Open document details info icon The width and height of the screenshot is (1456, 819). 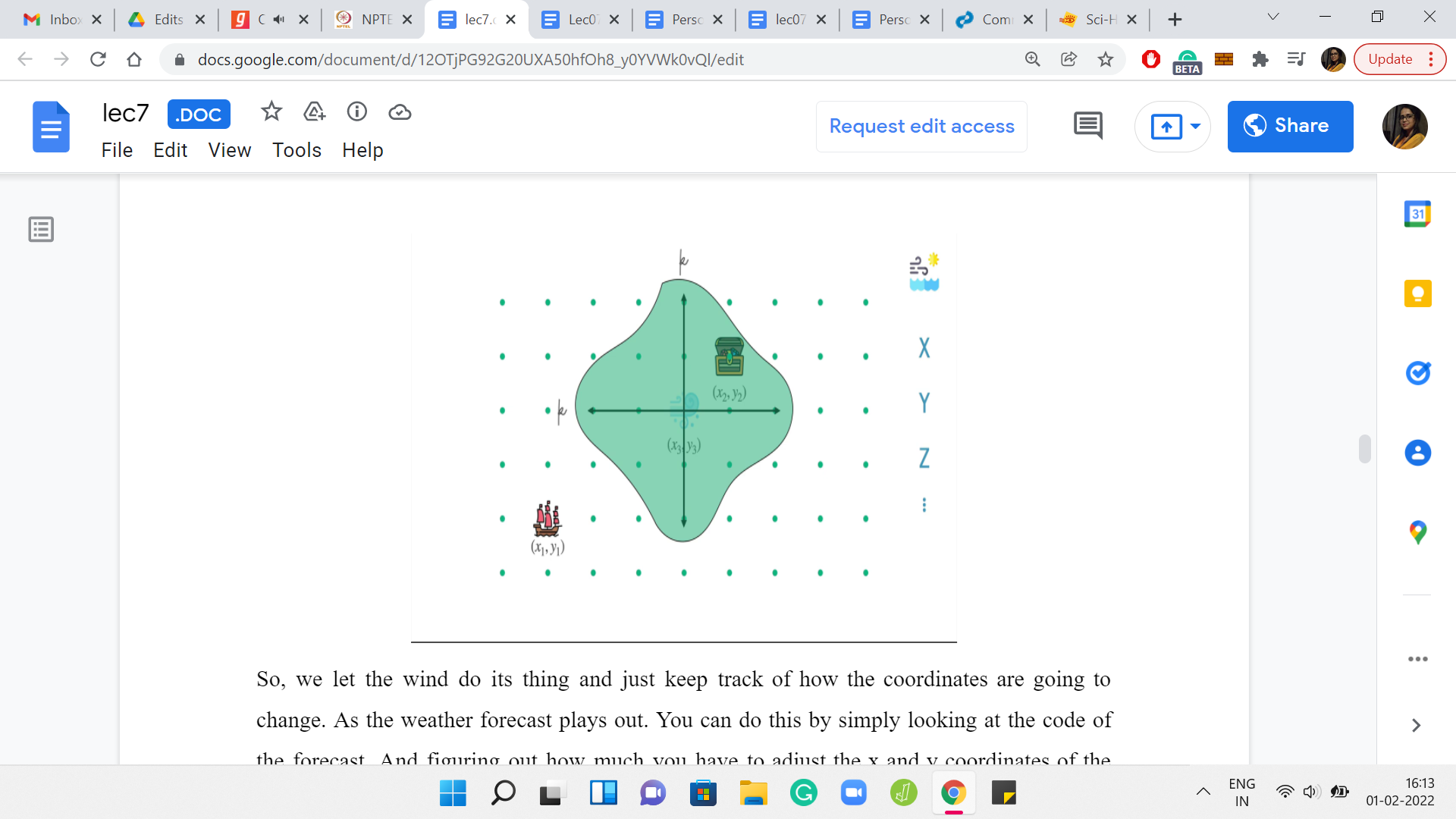(356, 112)
